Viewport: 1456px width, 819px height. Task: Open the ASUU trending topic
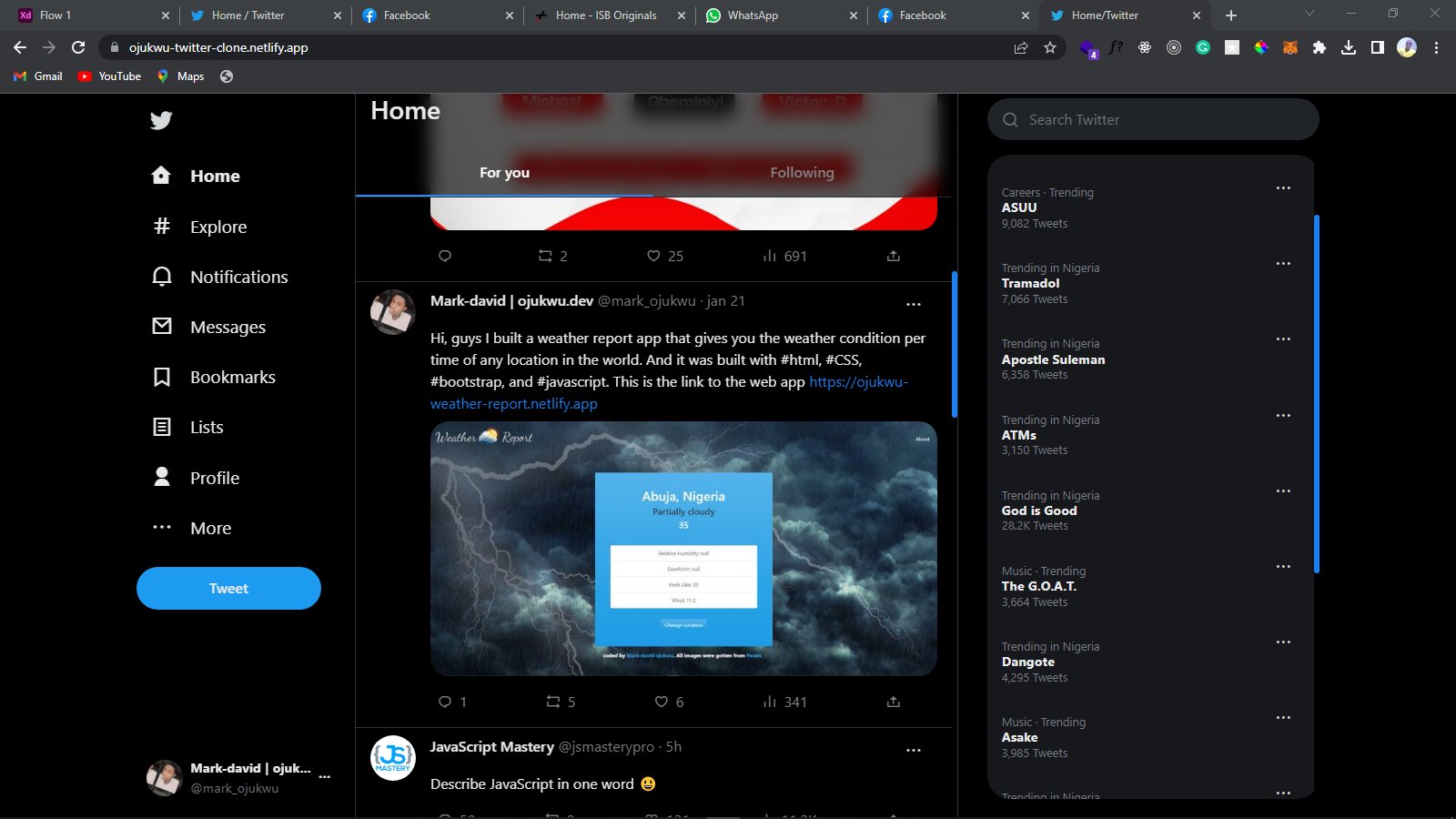(1019, 207)
